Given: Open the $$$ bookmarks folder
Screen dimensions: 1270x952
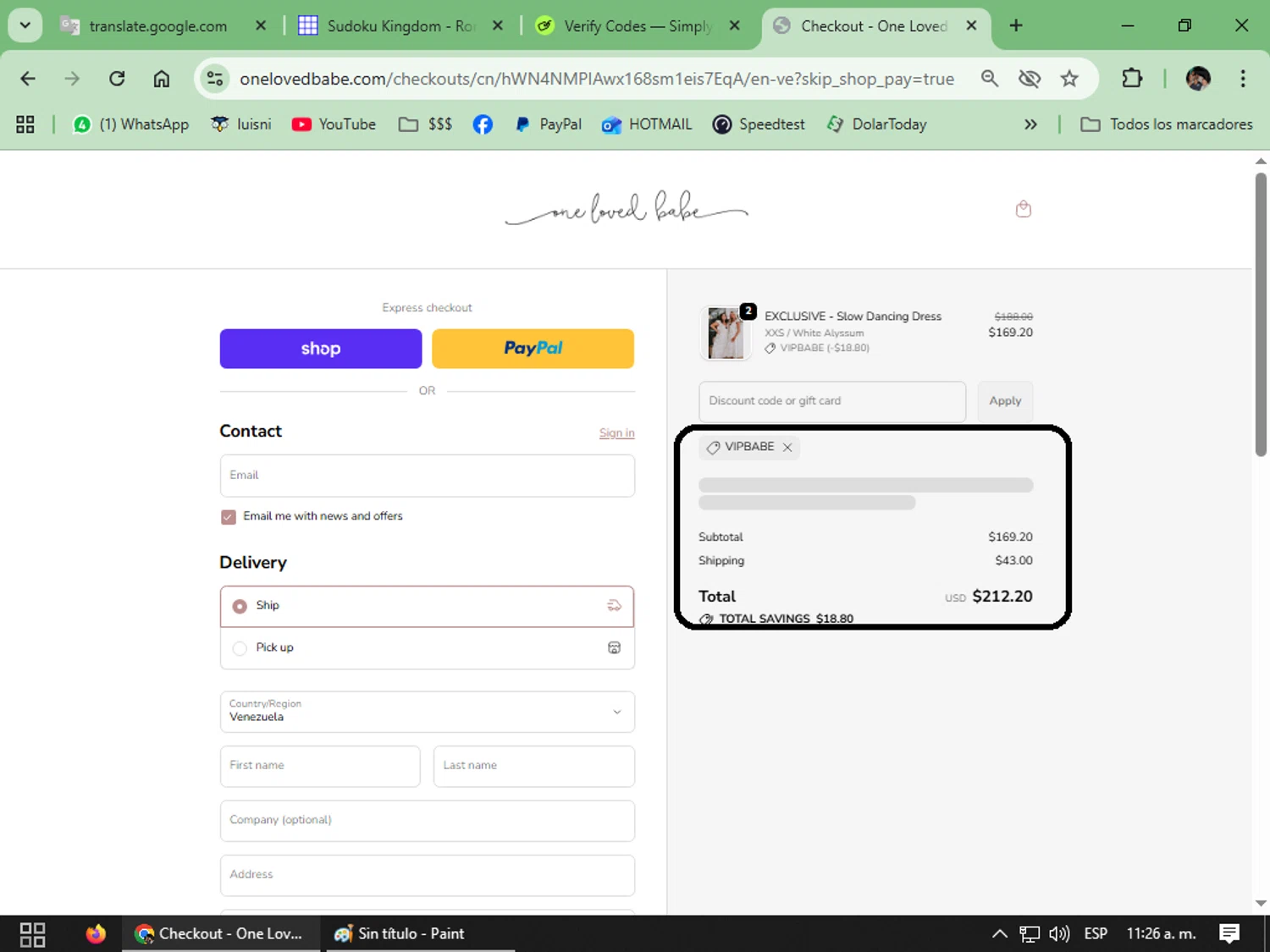Looking at the screenshot, I should (x=426, y=124).
